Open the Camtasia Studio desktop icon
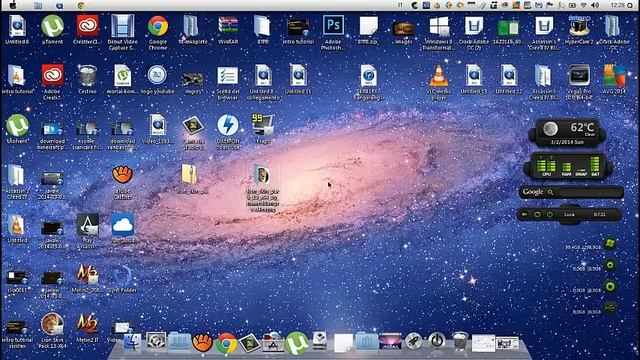 [193, 125]
